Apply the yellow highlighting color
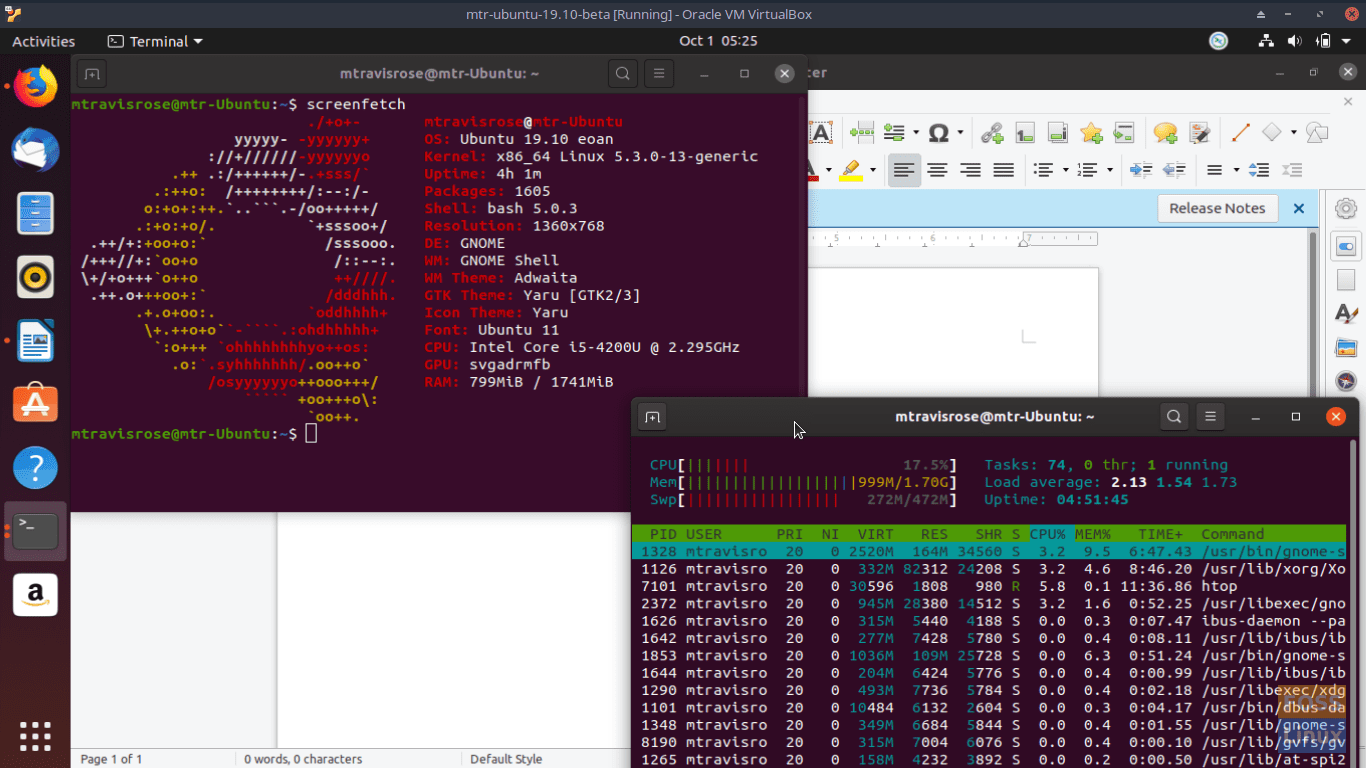This screenshot has height=768, width=1366. tap(851, 170)
